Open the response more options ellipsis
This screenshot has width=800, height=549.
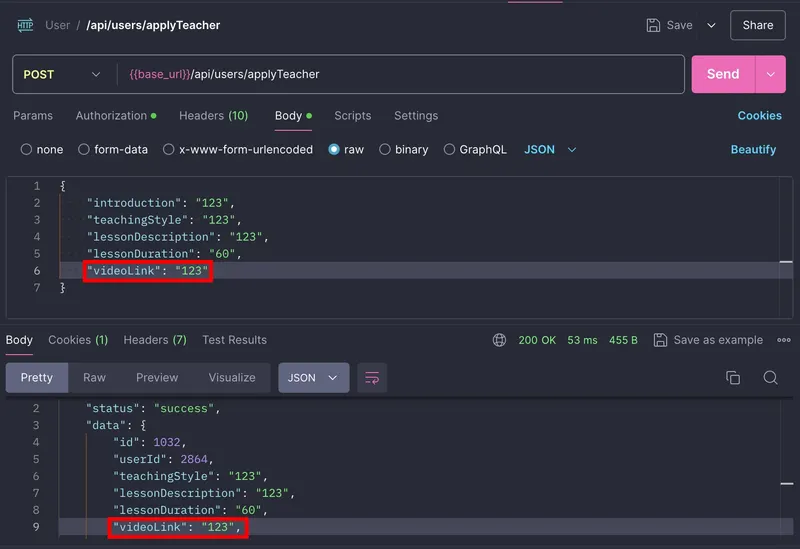(783, 340)
